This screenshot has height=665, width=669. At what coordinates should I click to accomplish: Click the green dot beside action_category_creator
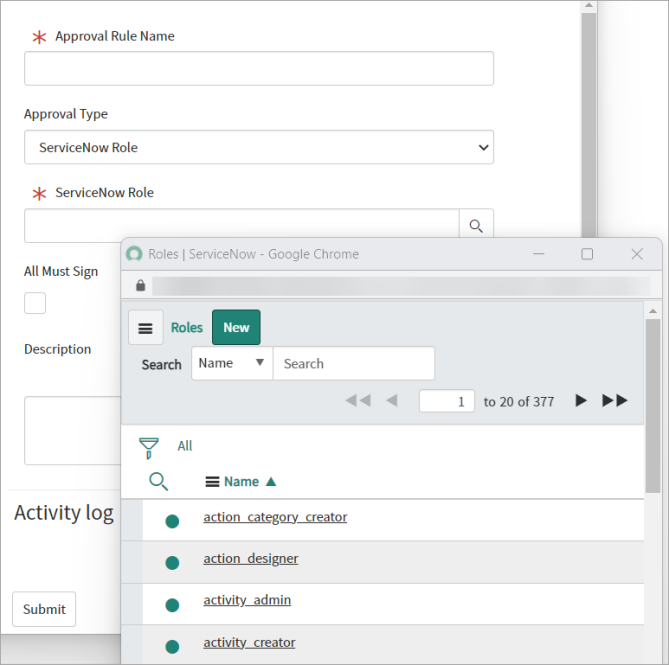(x=172, y=521)
